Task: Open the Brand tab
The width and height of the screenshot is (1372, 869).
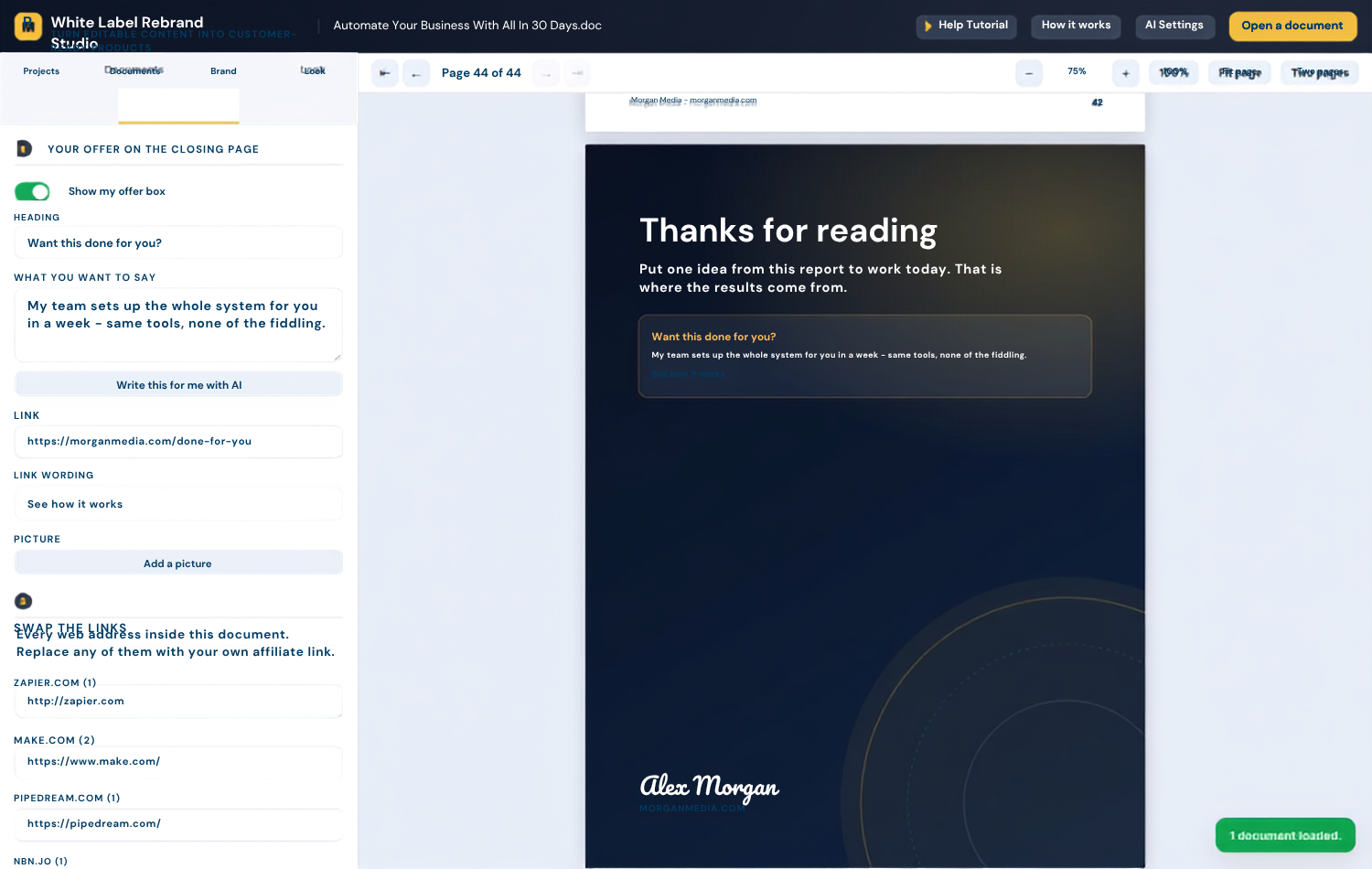Action: pos(223,71)
